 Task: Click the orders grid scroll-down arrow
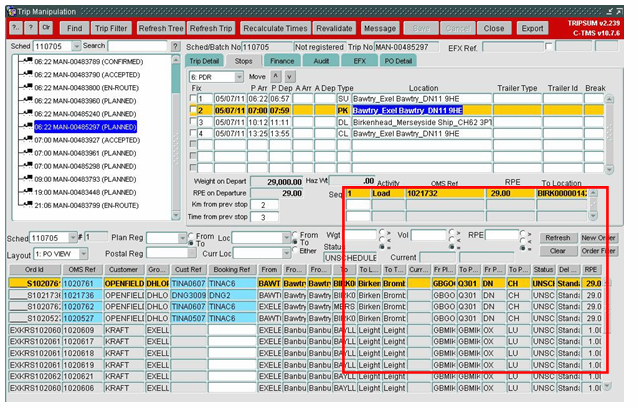607,385
